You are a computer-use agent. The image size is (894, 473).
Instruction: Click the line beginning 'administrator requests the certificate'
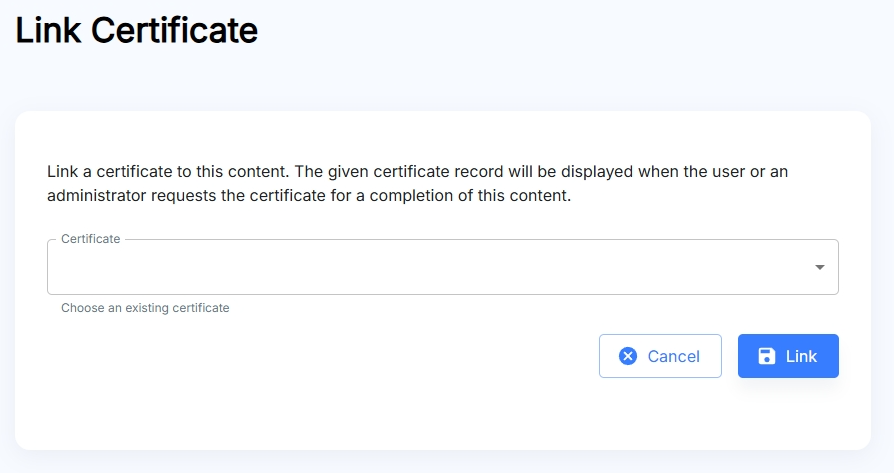(x=309, y=195)
